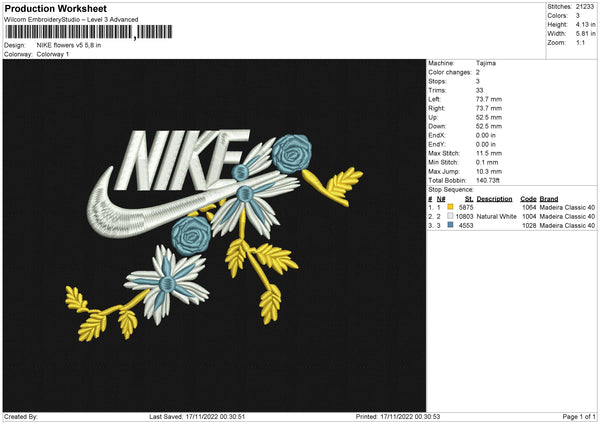Select the "Production Worksheet" title
600x424 pixels.
coord(55,8)
